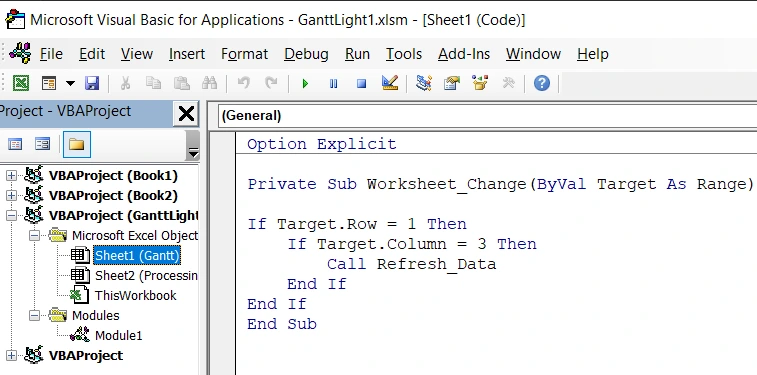Run the macro with green play icon
The width and height of the screenshot is (757, 375).
point(305,84)
